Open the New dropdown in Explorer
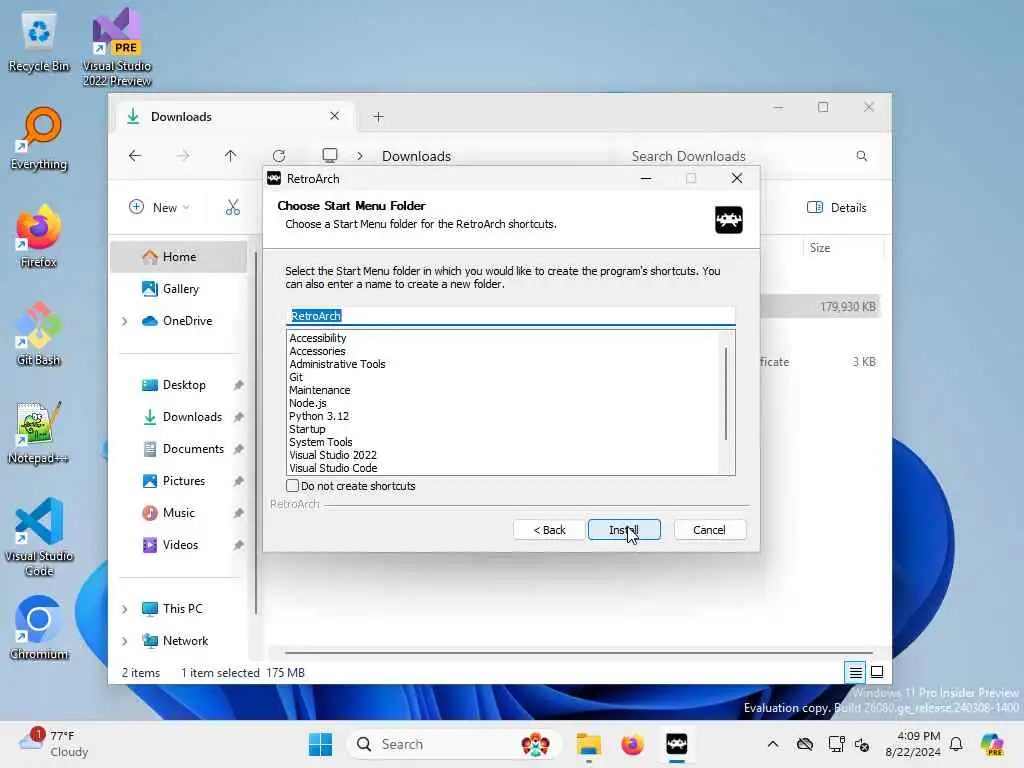The width and height of the screenshot is (1024, 768). click(159, 208)
